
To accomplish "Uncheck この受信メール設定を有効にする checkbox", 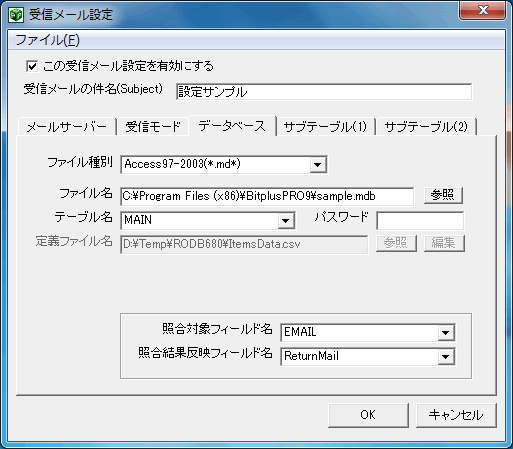I will [32, 66].
